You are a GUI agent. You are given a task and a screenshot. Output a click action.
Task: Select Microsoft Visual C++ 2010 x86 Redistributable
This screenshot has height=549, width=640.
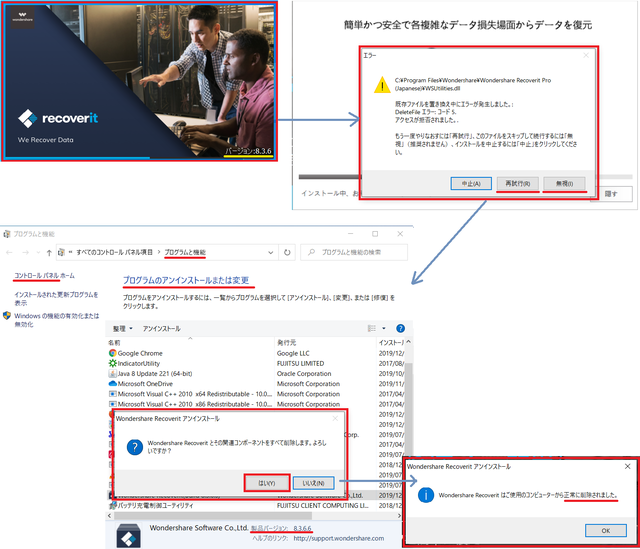click(x=195, y=404)
